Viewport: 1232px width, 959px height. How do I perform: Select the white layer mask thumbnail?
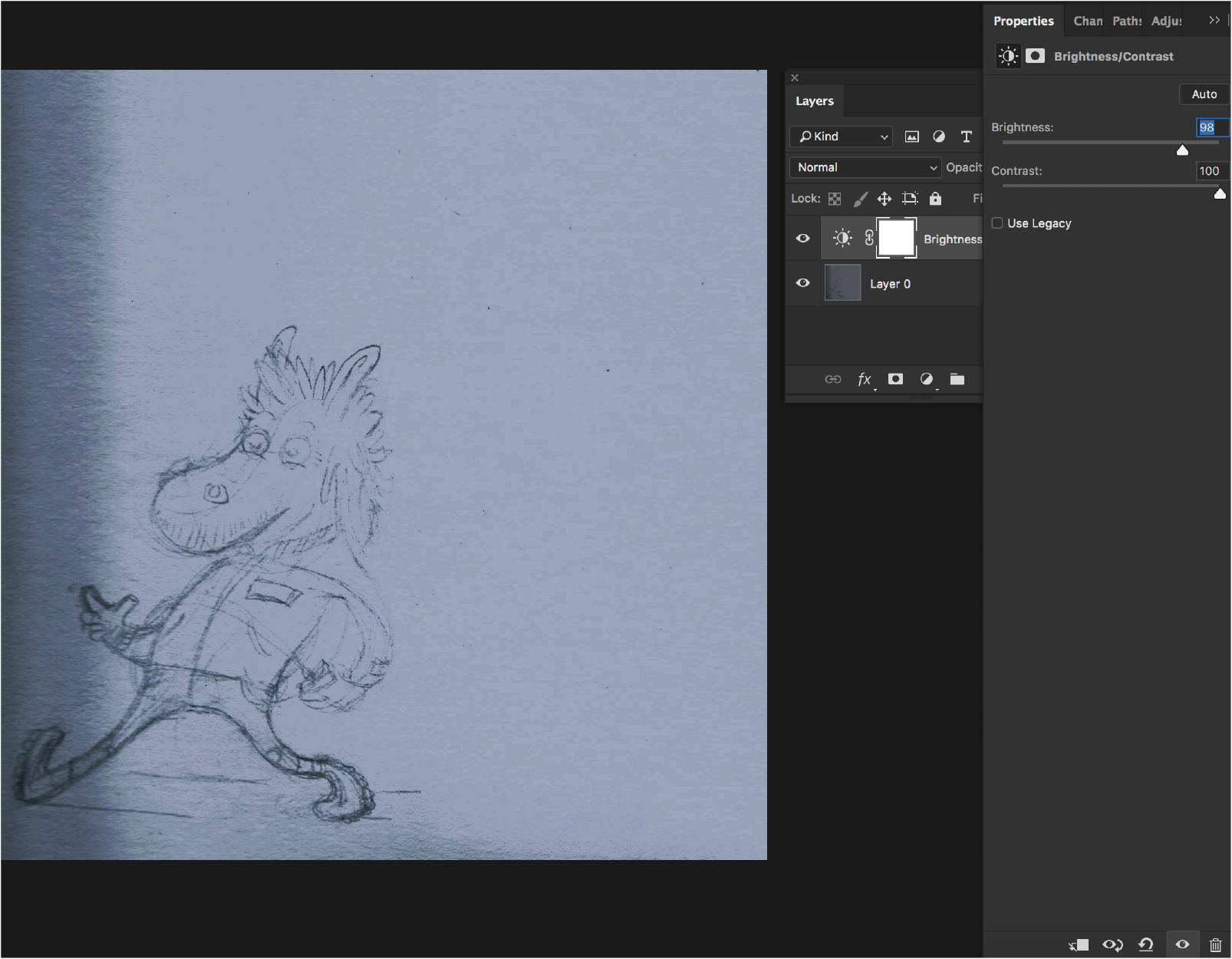896,239
